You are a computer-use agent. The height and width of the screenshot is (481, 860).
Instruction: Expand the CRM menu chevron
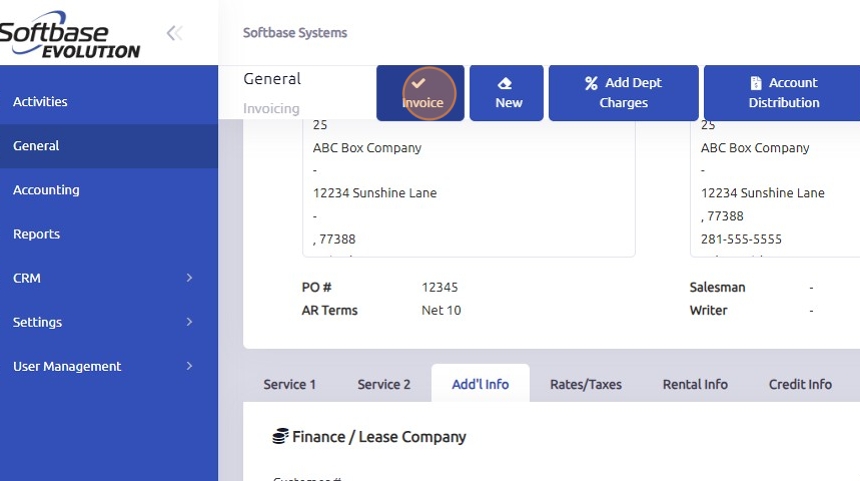(189, 278)
